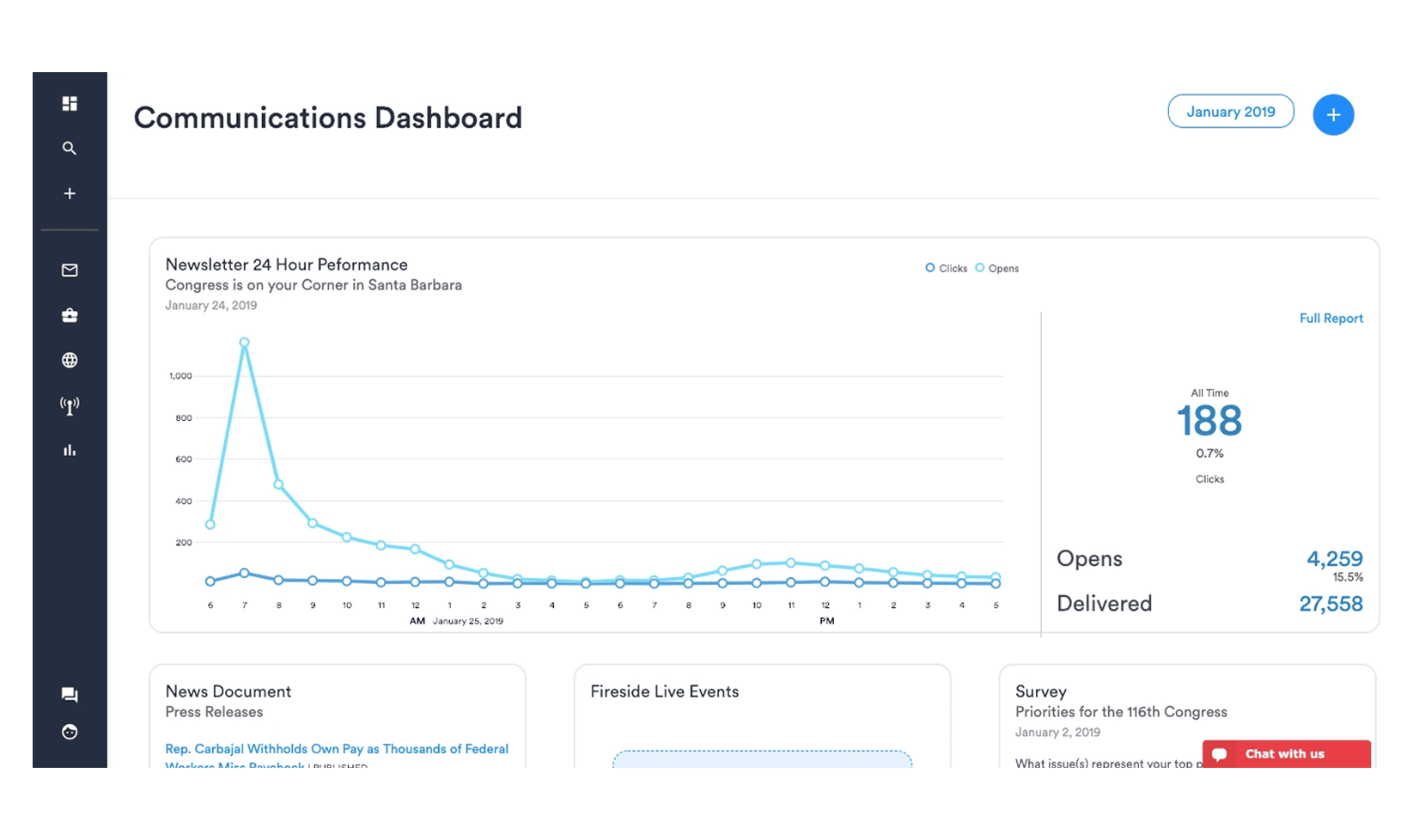Click the search magnifier icon in sidebar

tap(70, 149)
